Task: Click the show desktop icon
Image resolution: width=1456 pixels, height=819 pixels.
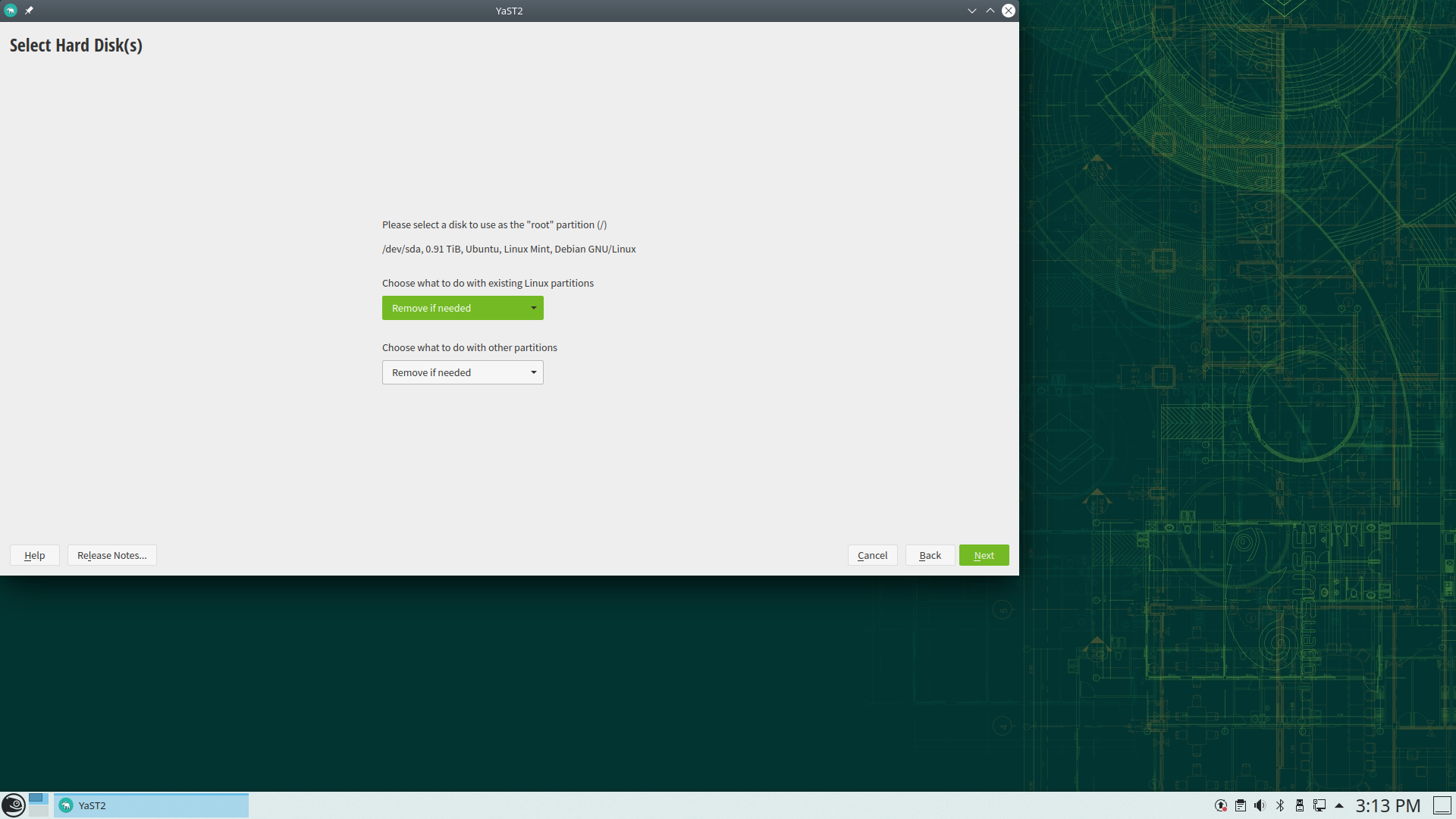Action: (1442, 805)
